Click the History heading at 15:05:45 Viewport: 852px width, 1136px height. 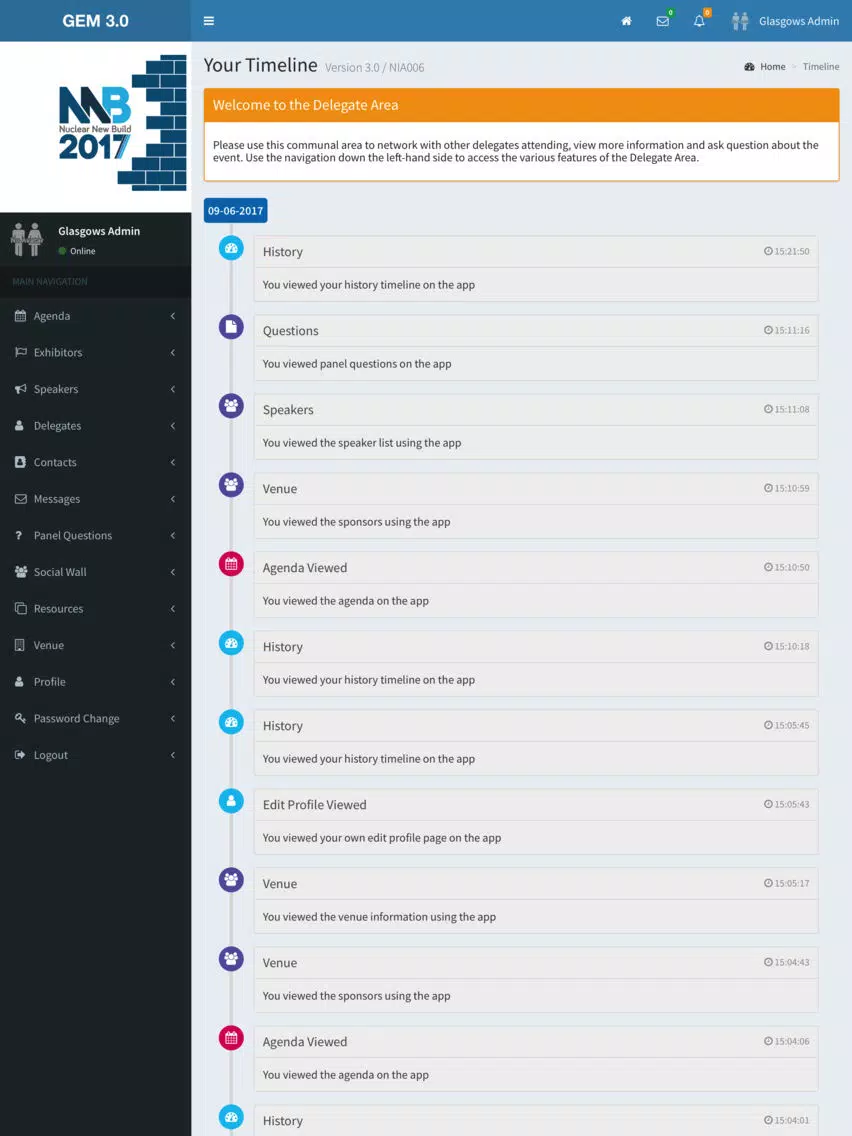(283, 726)
